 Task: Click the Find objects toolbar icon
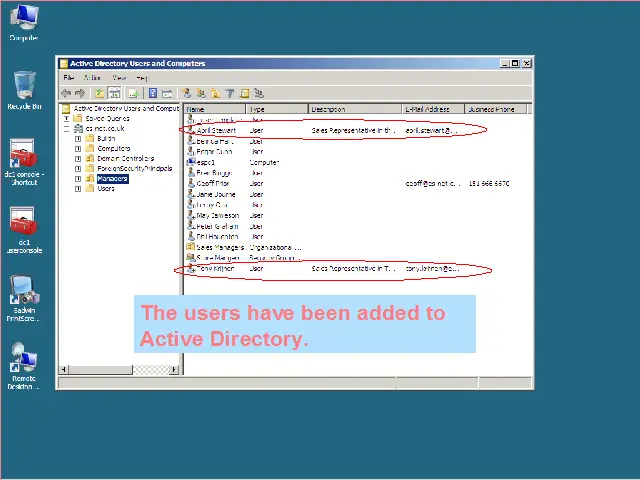pyautogui.click(x=244, y=93)
